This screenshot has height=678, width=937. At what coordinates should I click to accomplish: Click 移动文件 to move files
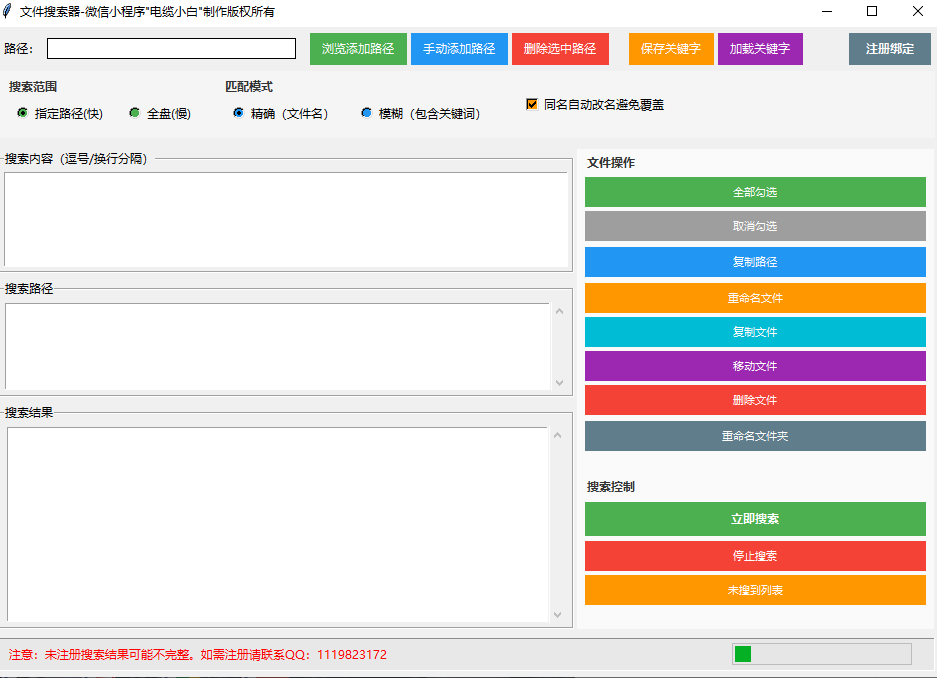[x=755, y=366]
